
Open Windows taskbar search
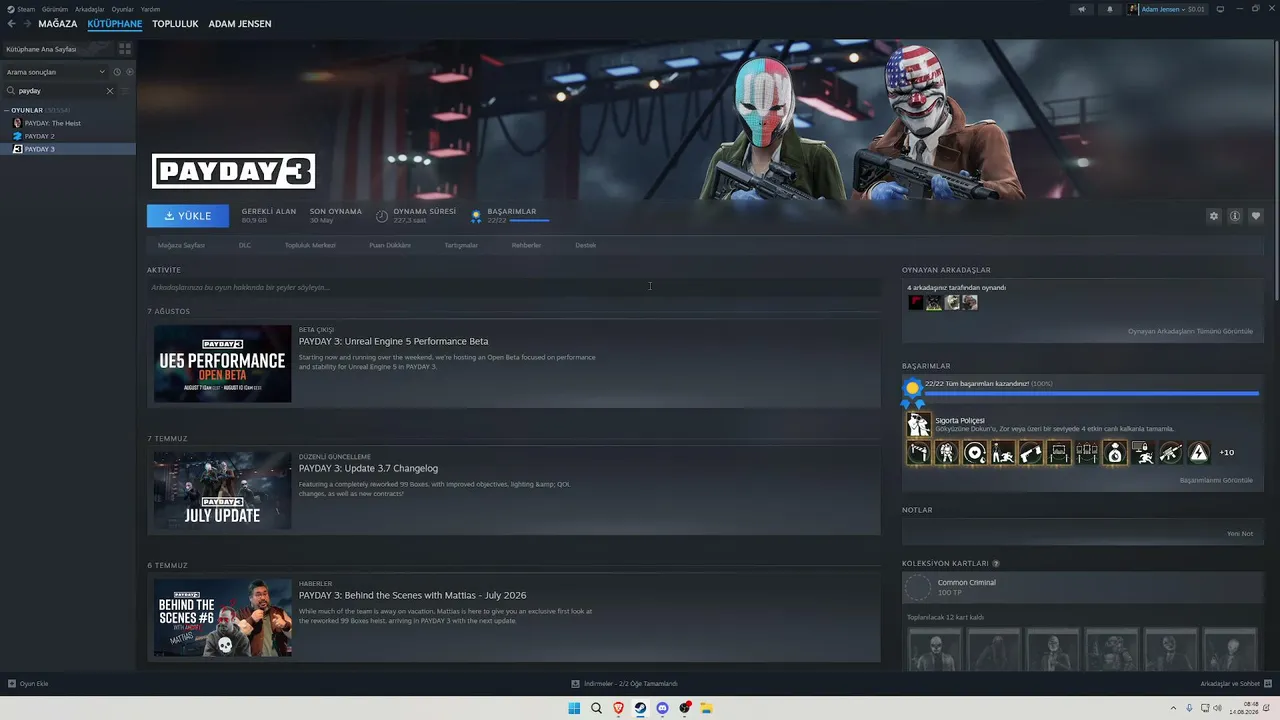click(596, 708)
